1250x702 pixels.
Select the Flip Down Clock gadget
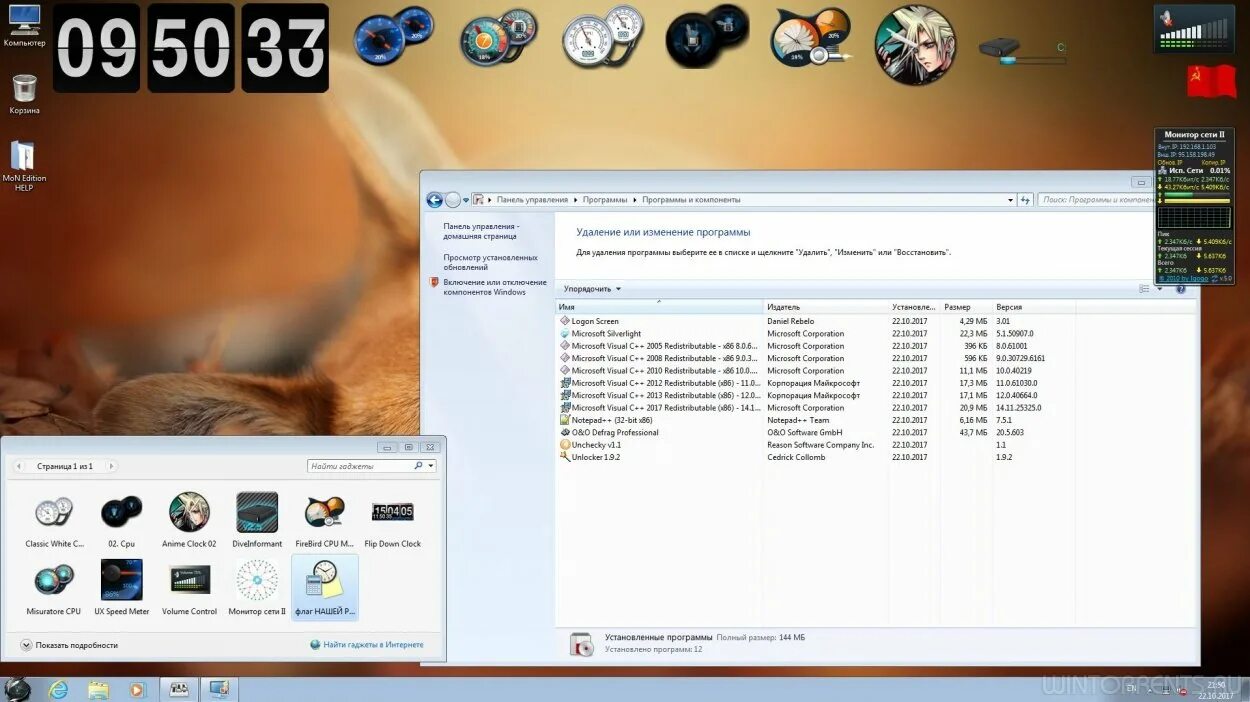click(x=393, y=520)
